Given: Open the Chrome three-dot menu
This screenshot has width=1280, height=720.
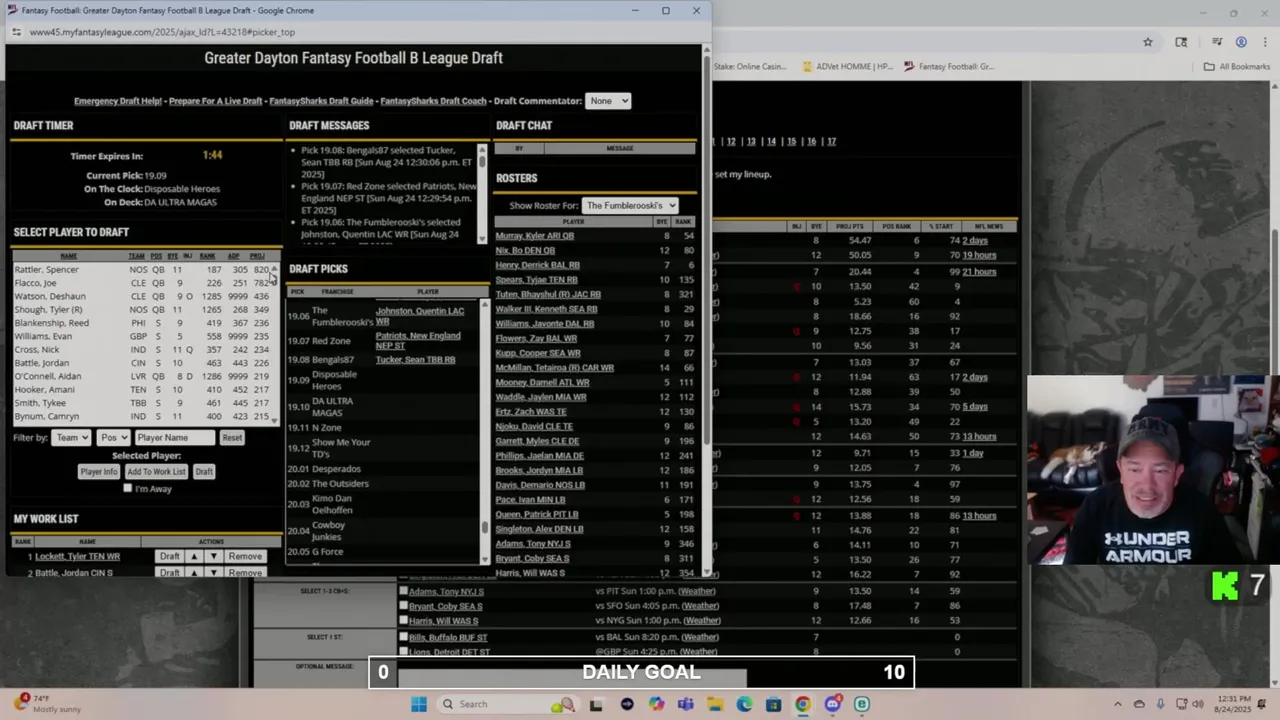Looking at the screenshot, I should pos(1264,42).
